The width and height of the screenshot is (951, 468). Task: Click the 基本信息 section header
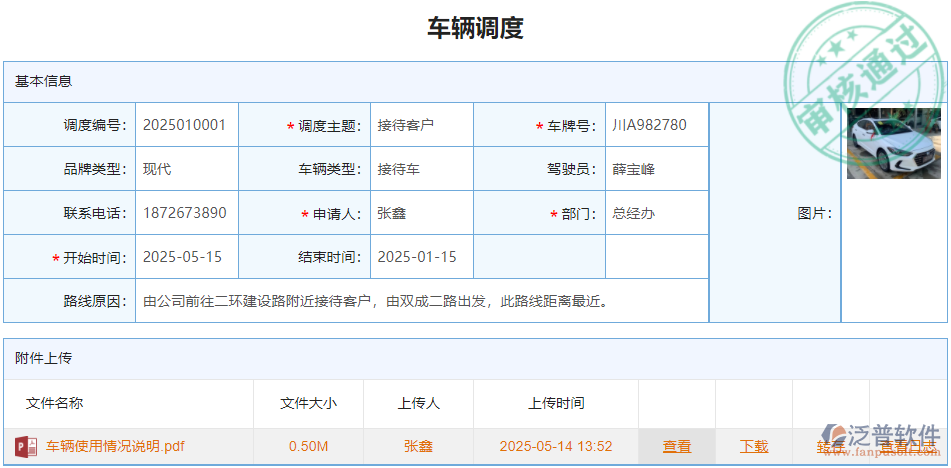point(44,81)
